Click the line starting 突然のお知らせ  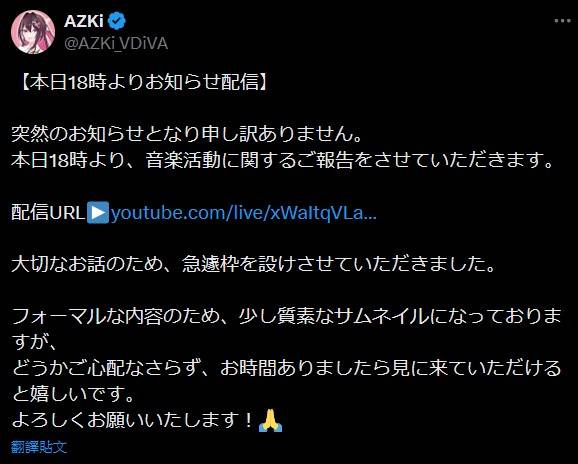tap(187, 134)
